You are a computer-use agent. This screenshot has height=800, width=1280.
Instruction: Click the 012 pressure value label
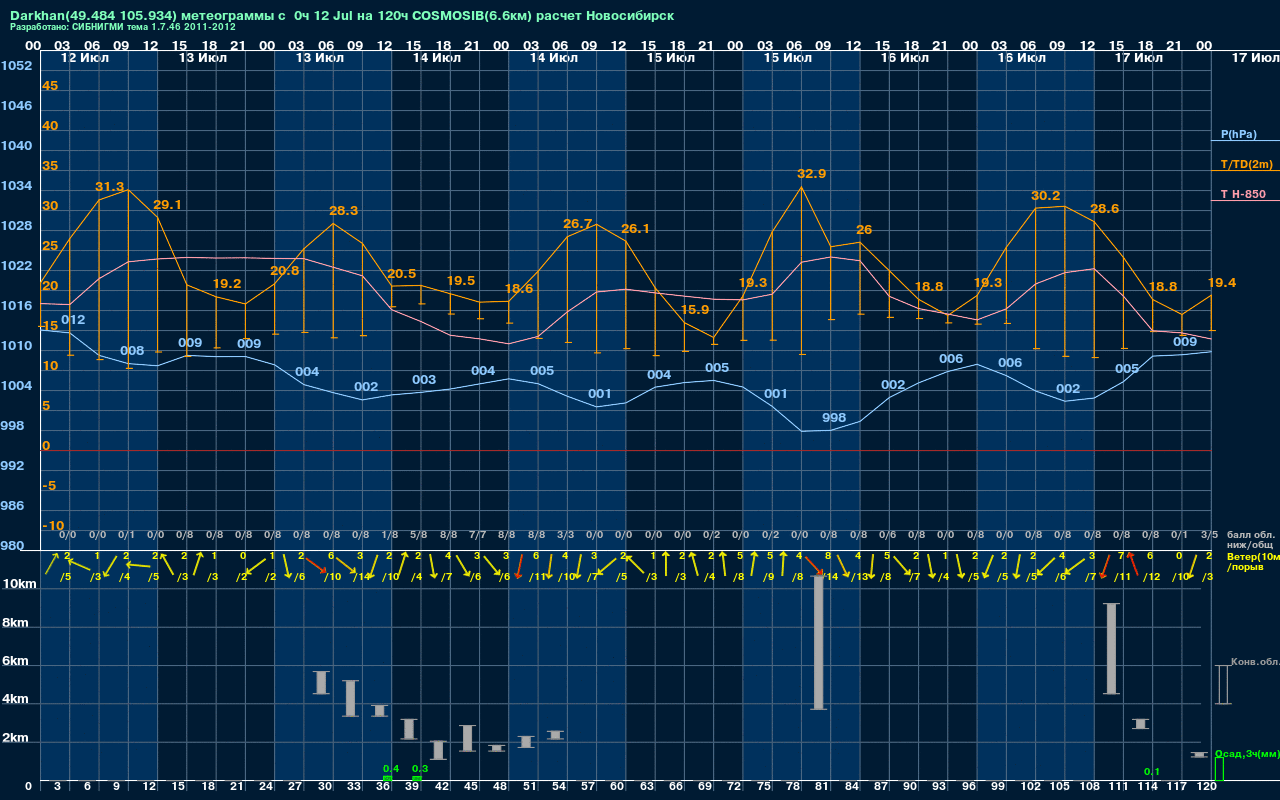click(73, 319)
